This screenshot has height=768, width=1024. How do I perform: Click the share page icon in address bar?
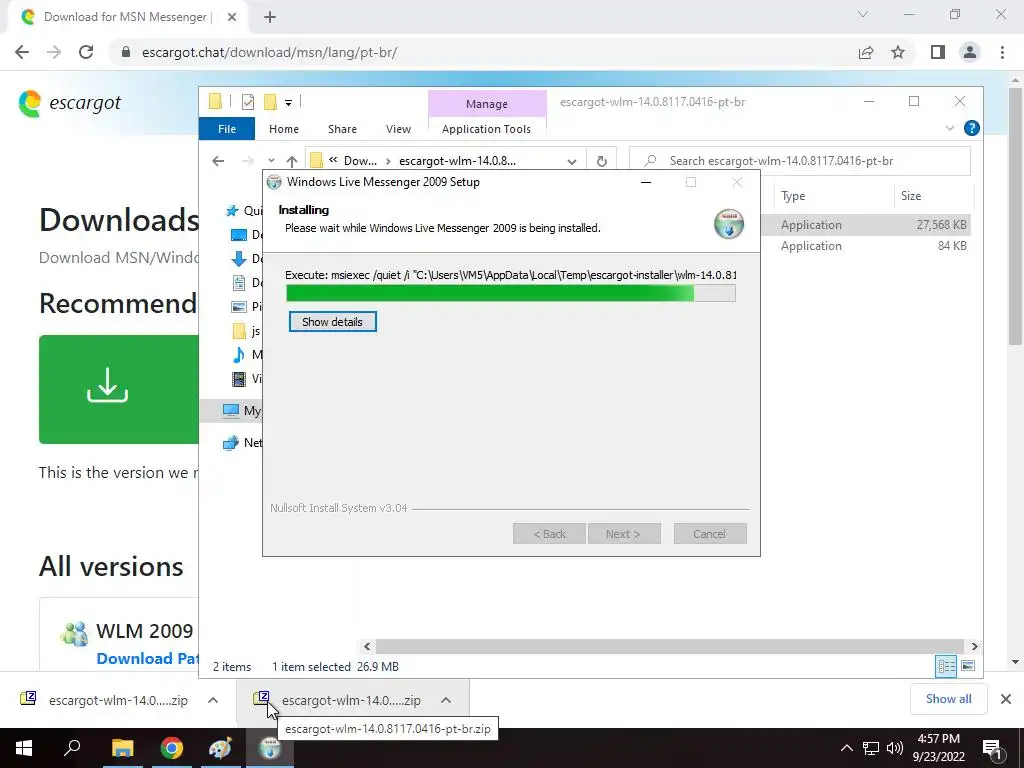pos(866,52)
